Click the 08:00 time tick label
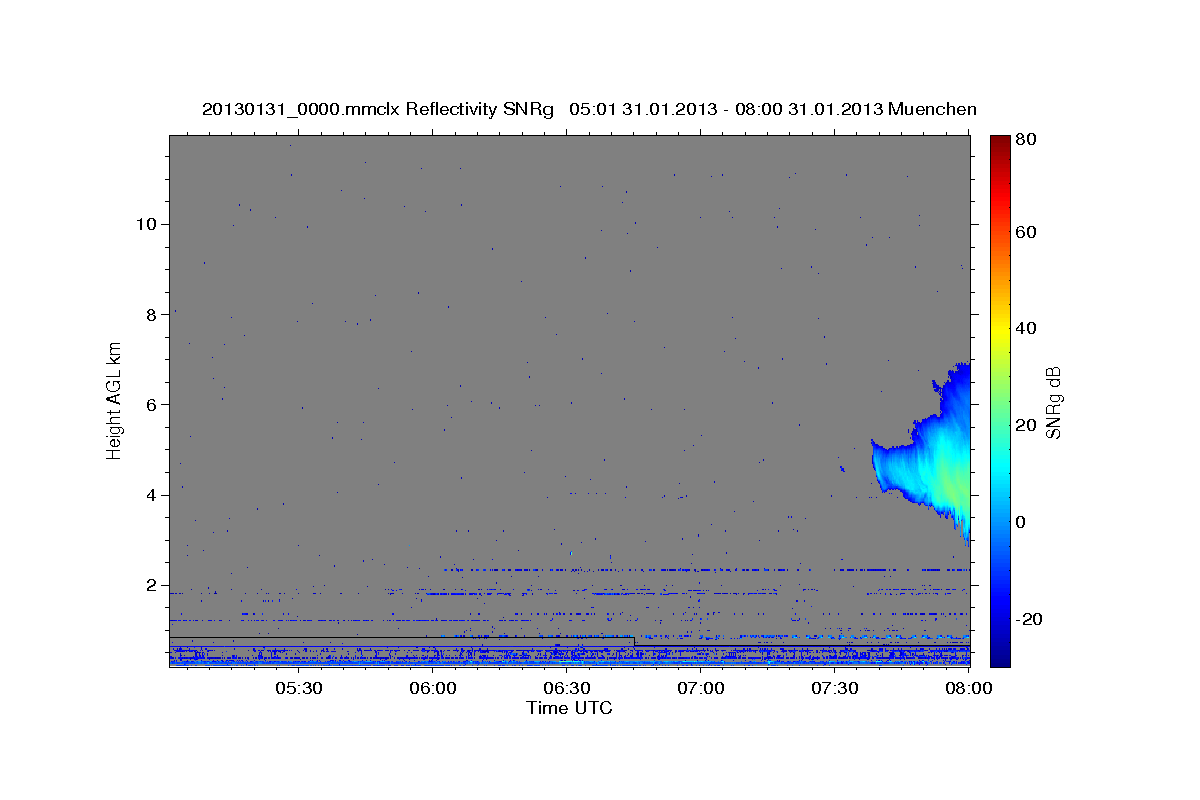This screenshot has width=1200, height=800. tap(969, 689)
